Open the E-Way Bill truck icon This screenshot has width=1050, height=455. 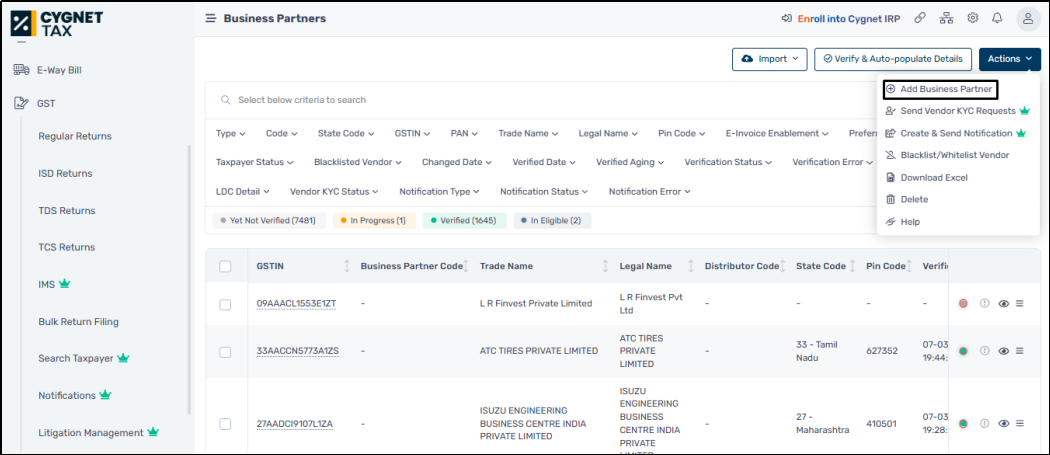coord(21,70)
